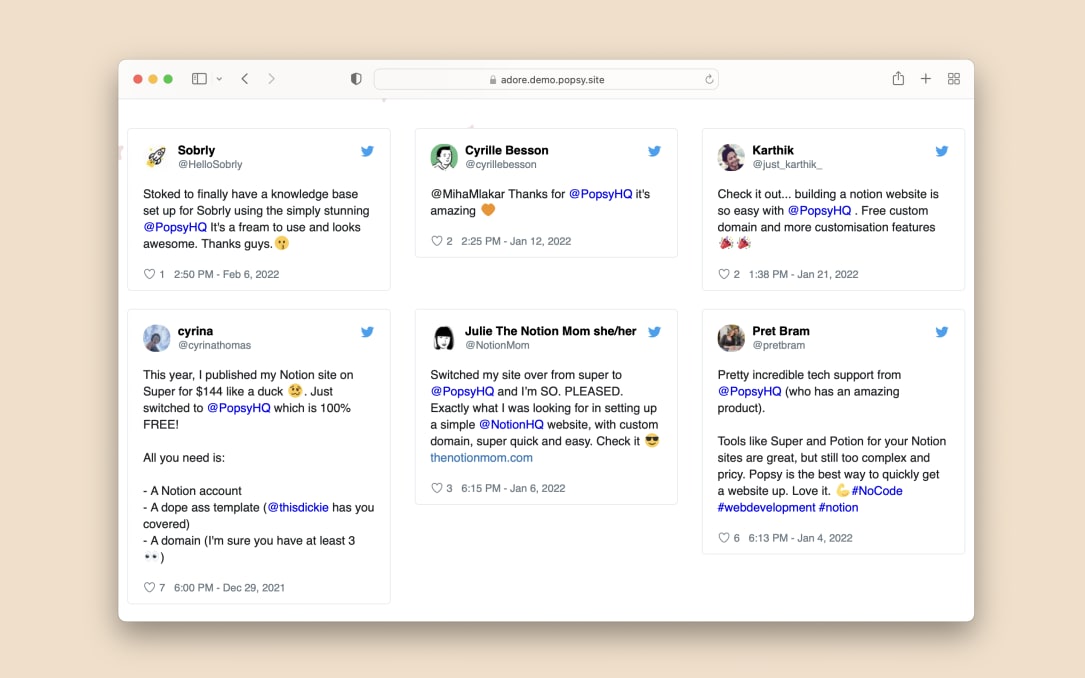
Task: Like Karthik's tweet with heart icon
Action: pyautogui.click(x=723, y=274)
